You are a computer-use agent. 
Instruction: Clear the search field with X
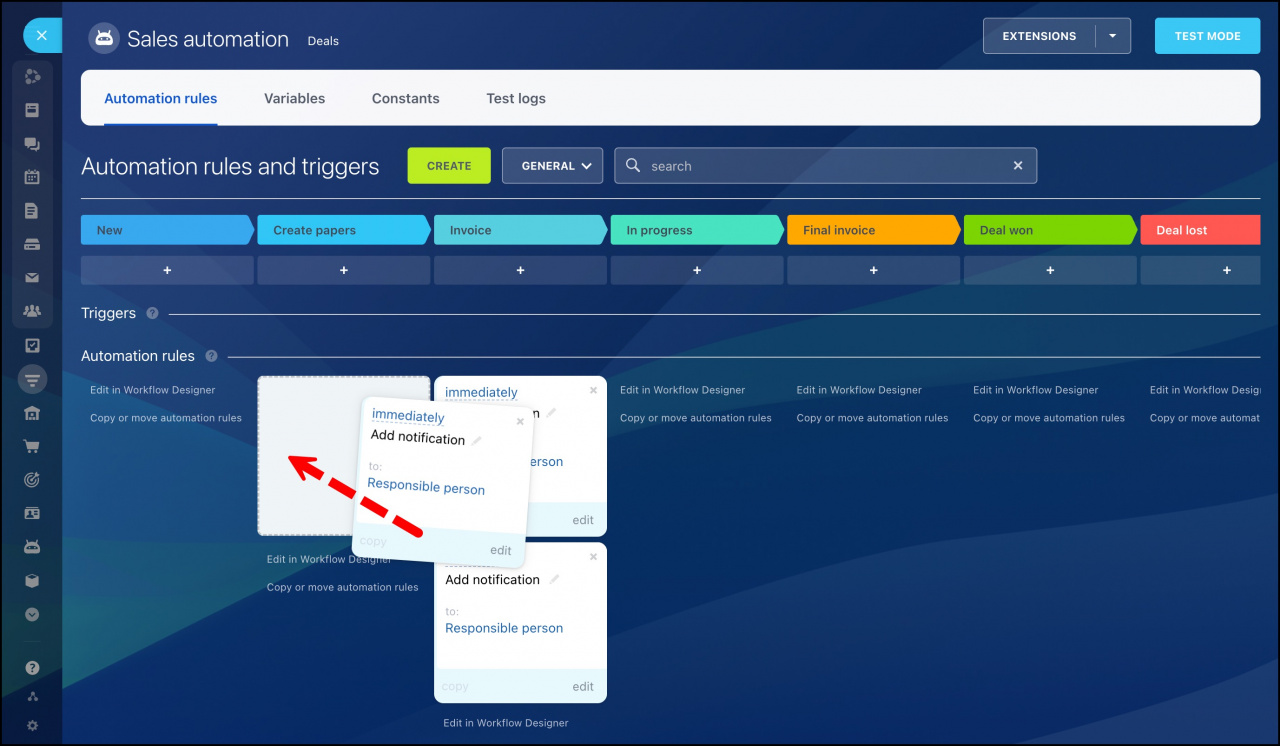tap(1018, 166)
